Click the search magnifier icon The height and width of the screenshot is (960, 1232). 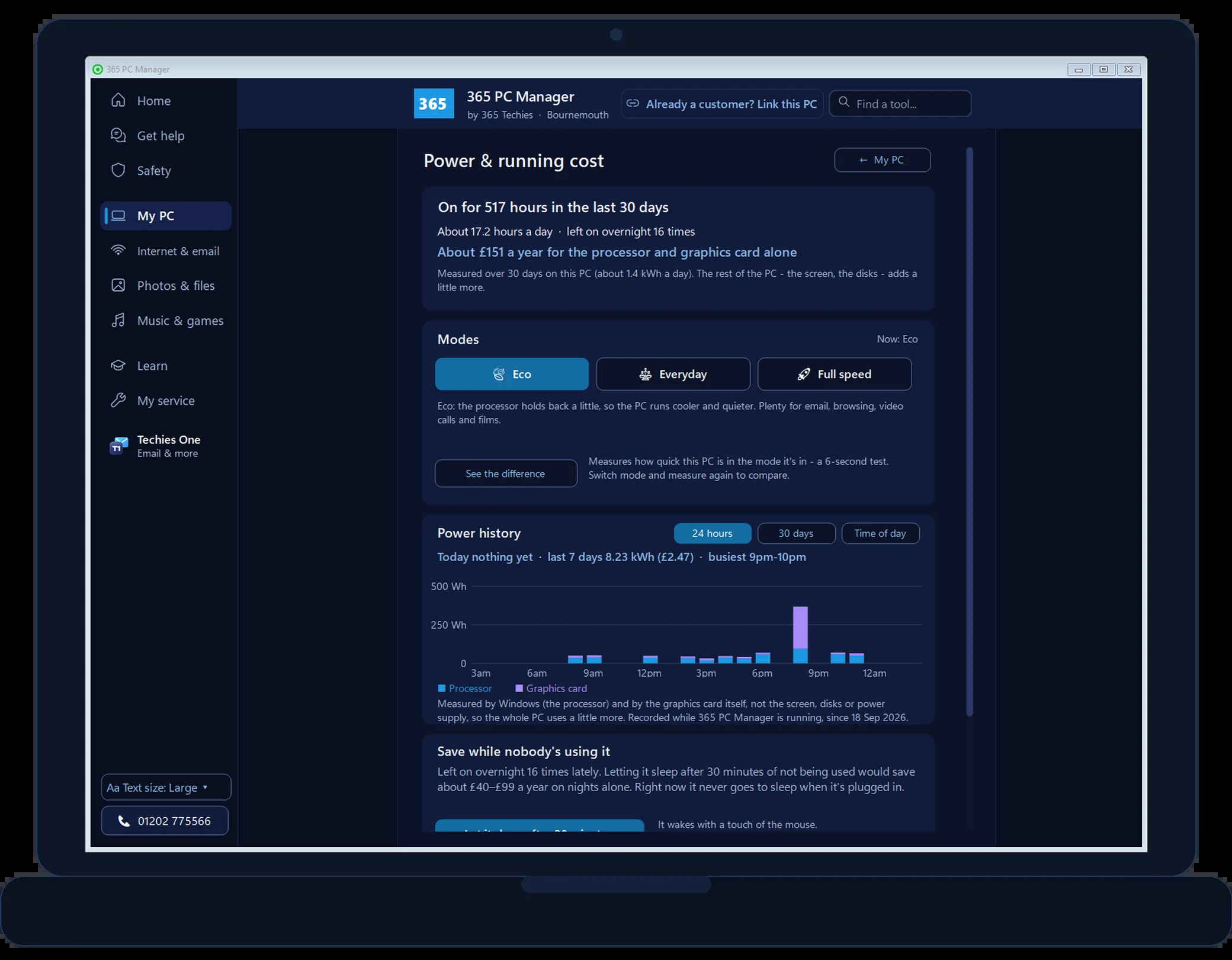tap(843, 102)
